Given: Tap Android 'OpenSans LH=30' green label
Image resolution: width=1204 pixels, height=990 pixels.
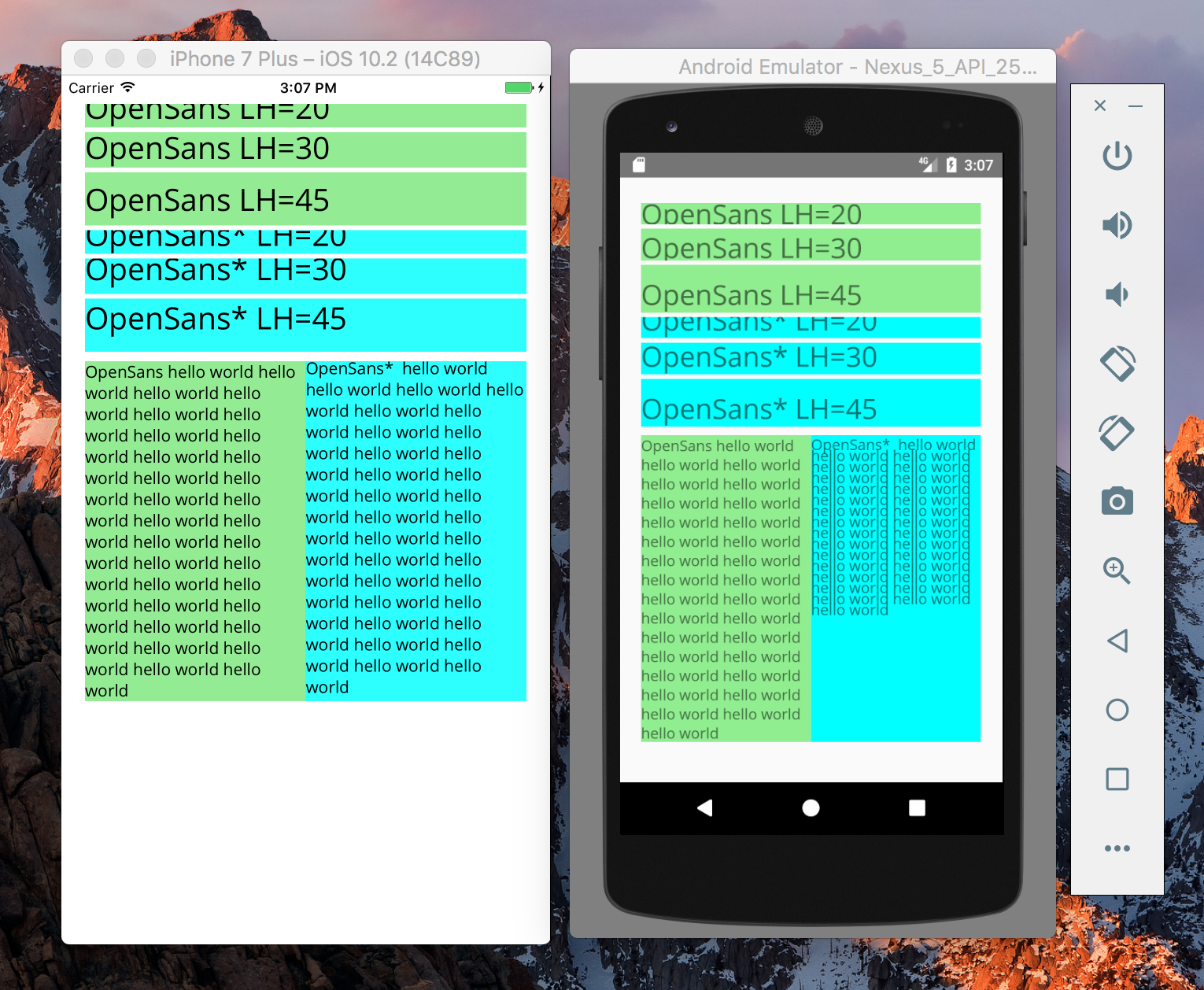Looking at the screenshot, I should pyautogui.click(x=811, y=245).
